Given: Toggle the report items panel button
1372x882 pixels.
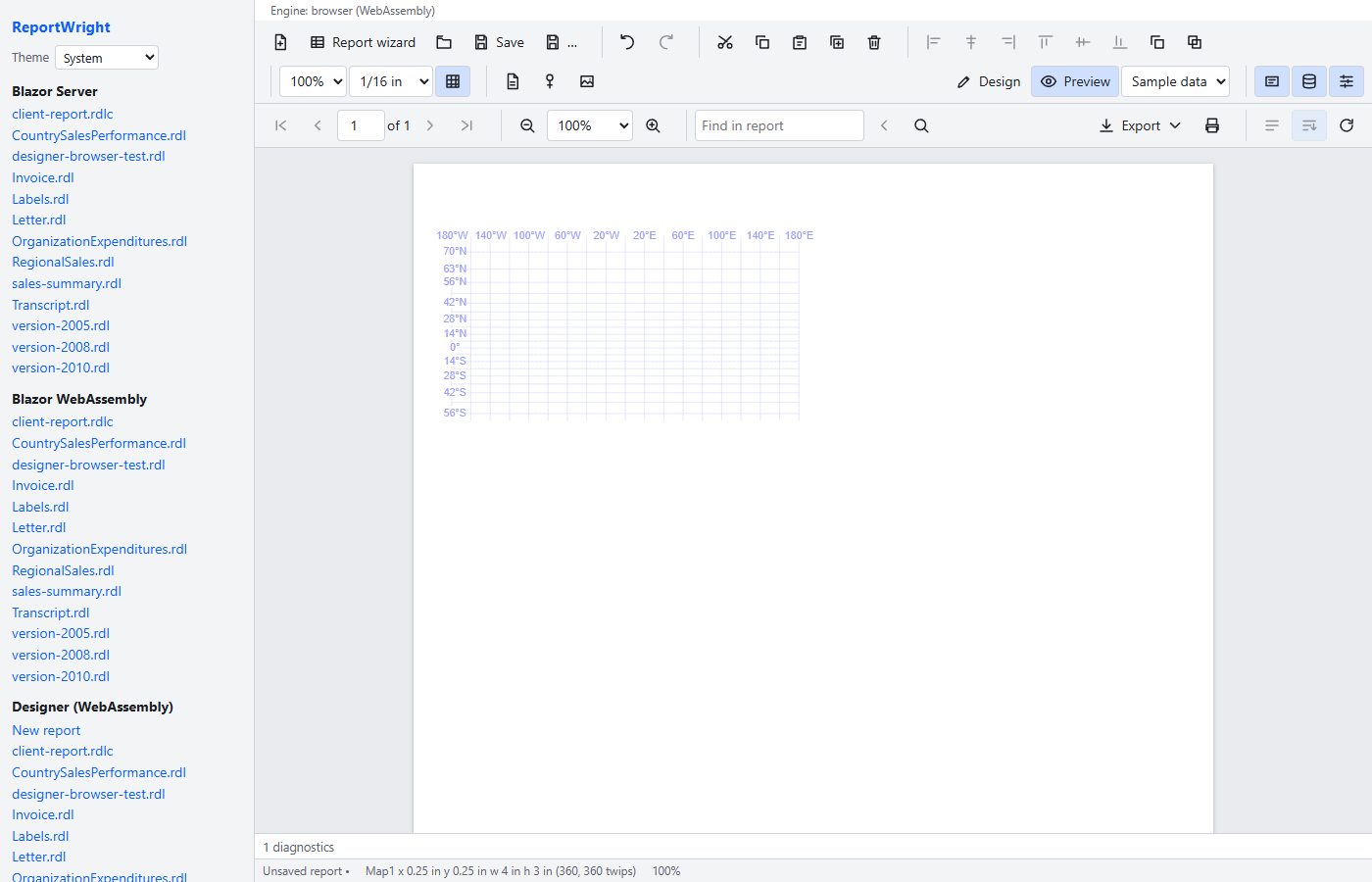Looking at the screenshot, I should pos(1272,81).
